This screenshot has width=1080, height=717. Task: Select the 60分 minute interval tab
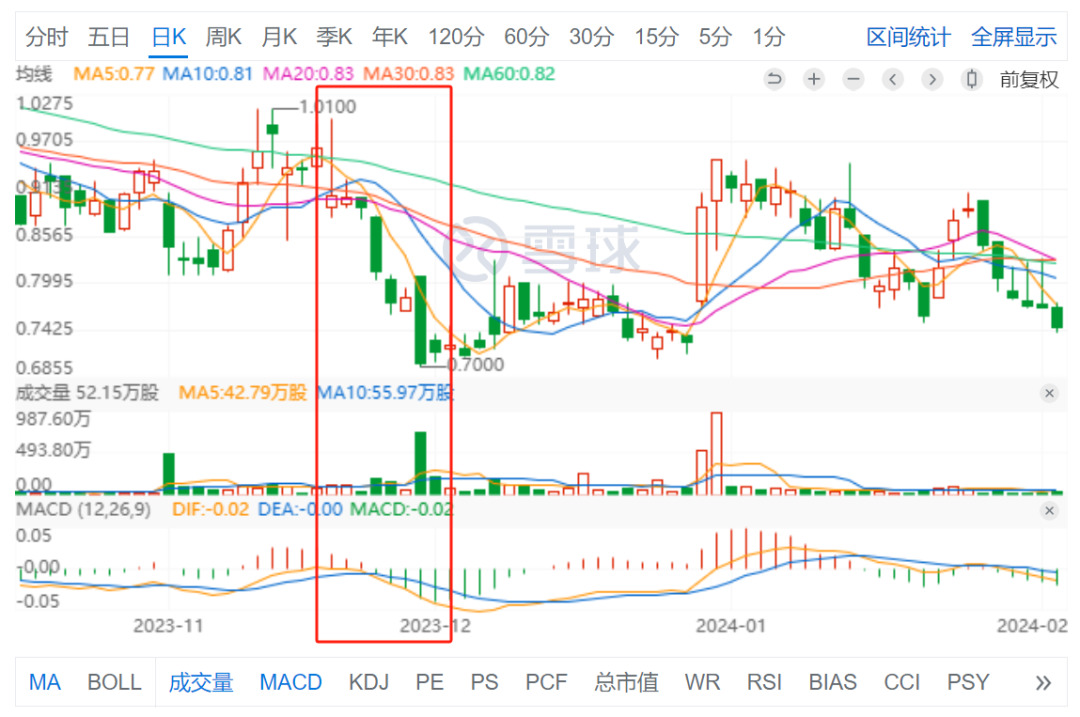tap(526, 37)
